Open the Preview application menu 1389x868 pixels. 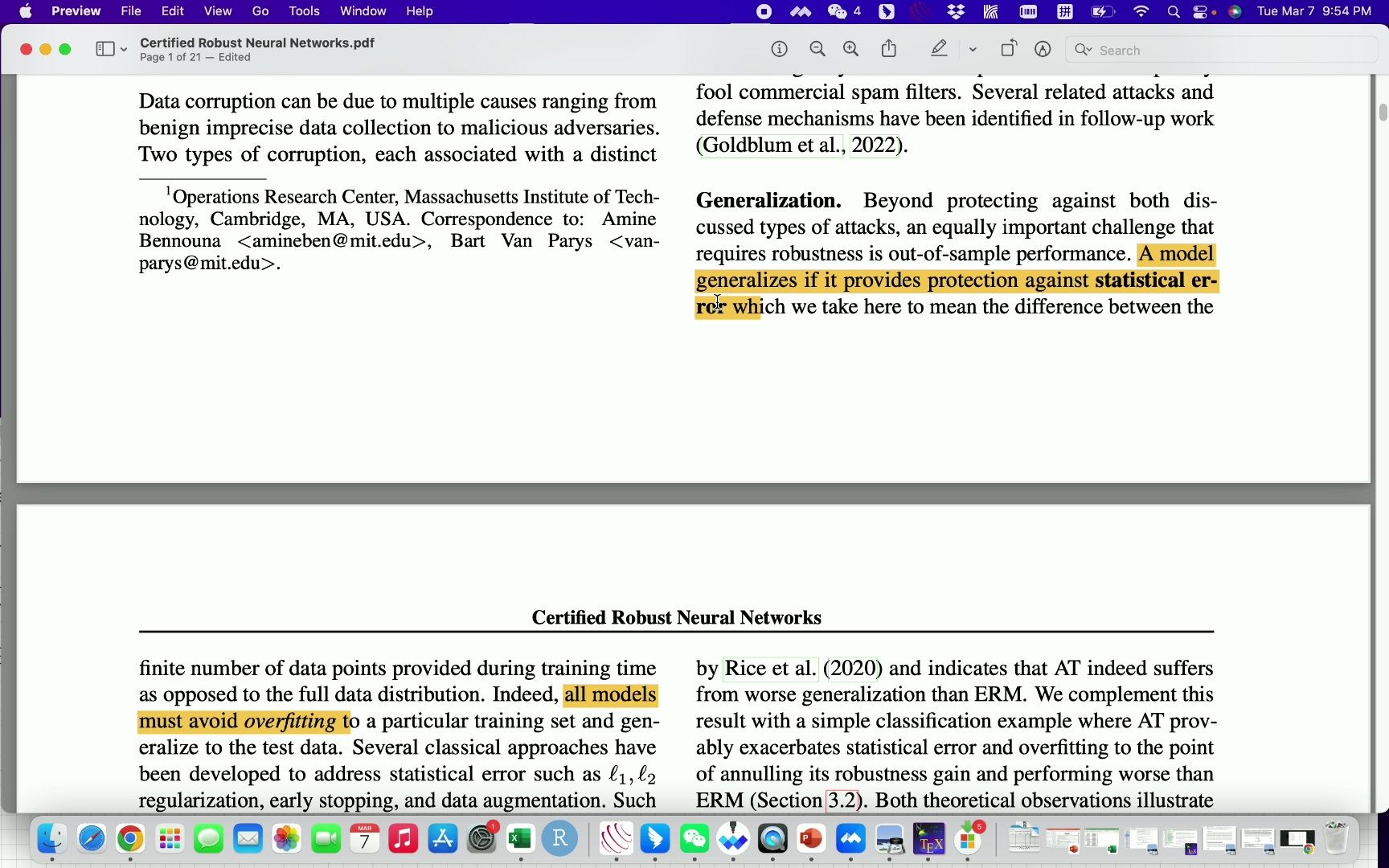point(76,11)
